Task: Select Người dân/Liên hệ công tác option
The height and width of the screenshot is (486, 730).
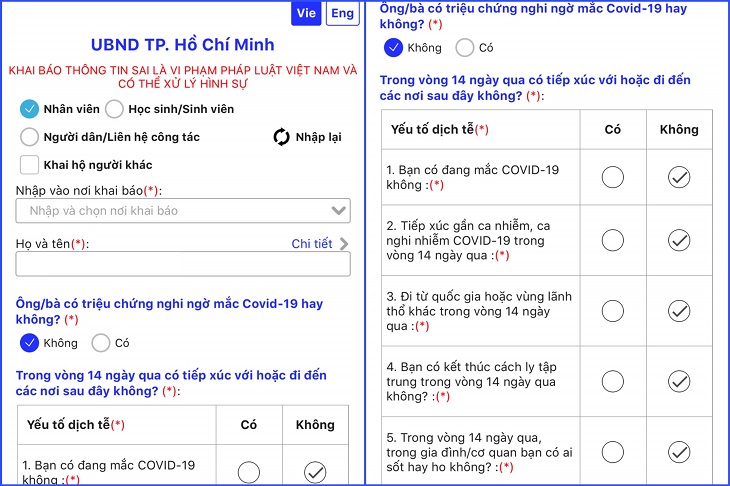Action: [29, 137]
